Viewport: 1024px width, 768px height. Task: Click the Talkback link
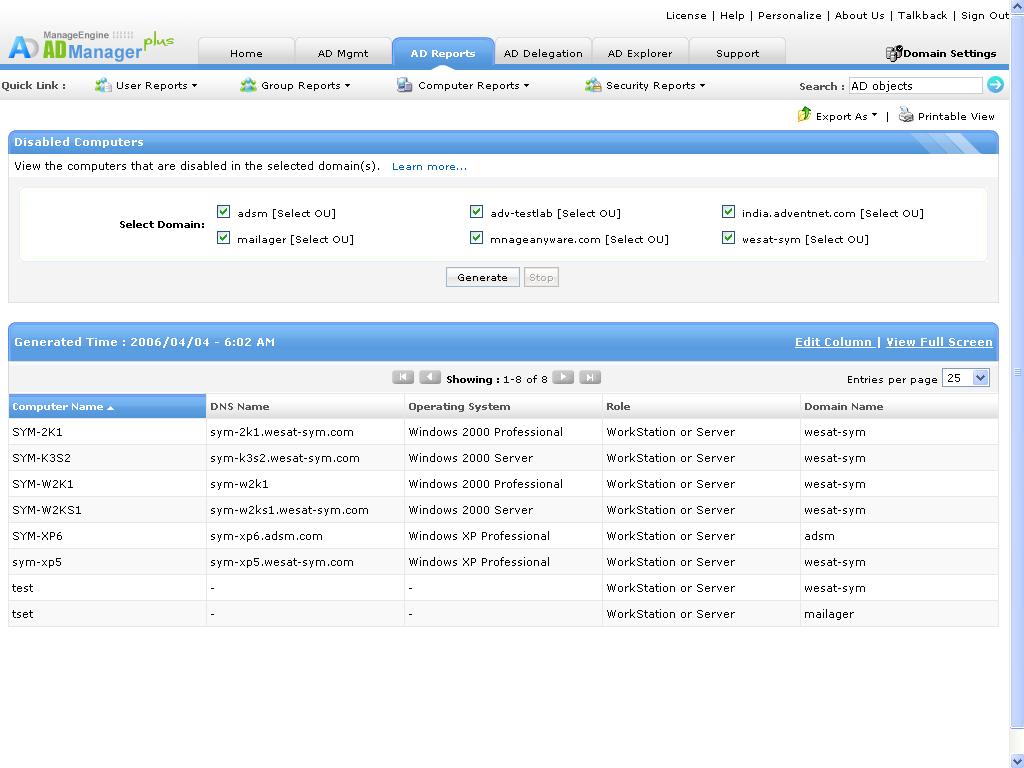point(922,16)
